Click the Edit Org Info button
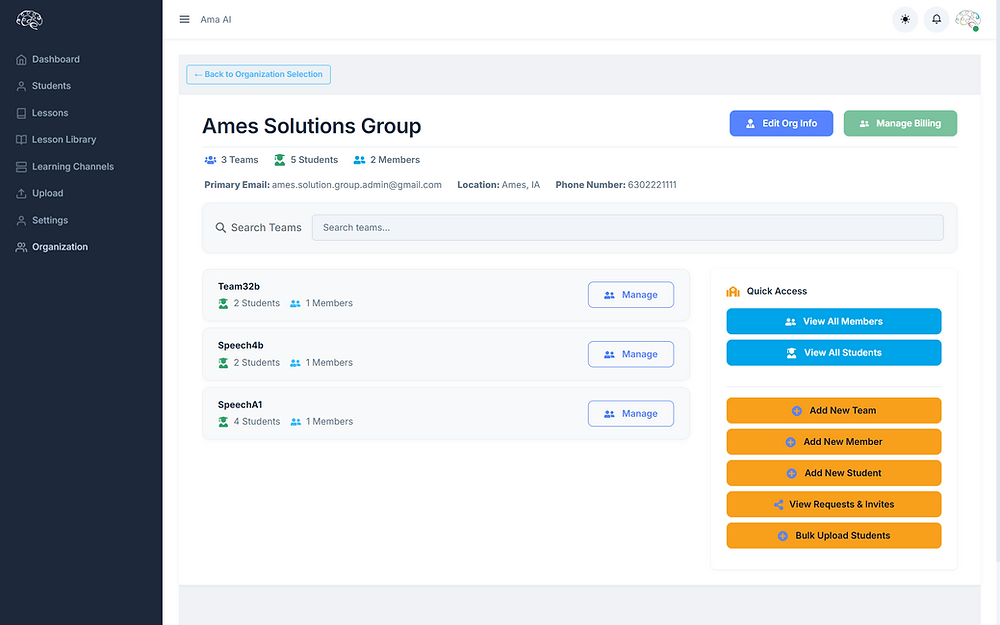Viewport: 1000px width, 625px height. [x=781, y=123]
